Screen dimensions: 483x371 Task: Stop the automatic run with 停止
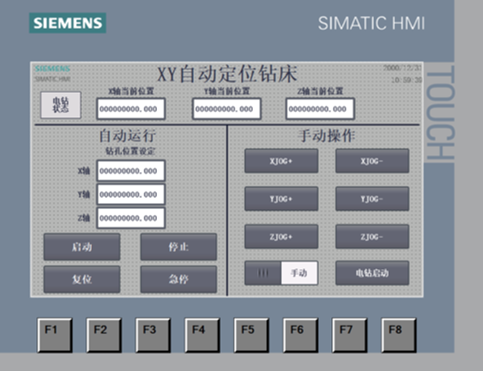coord(179,247)
